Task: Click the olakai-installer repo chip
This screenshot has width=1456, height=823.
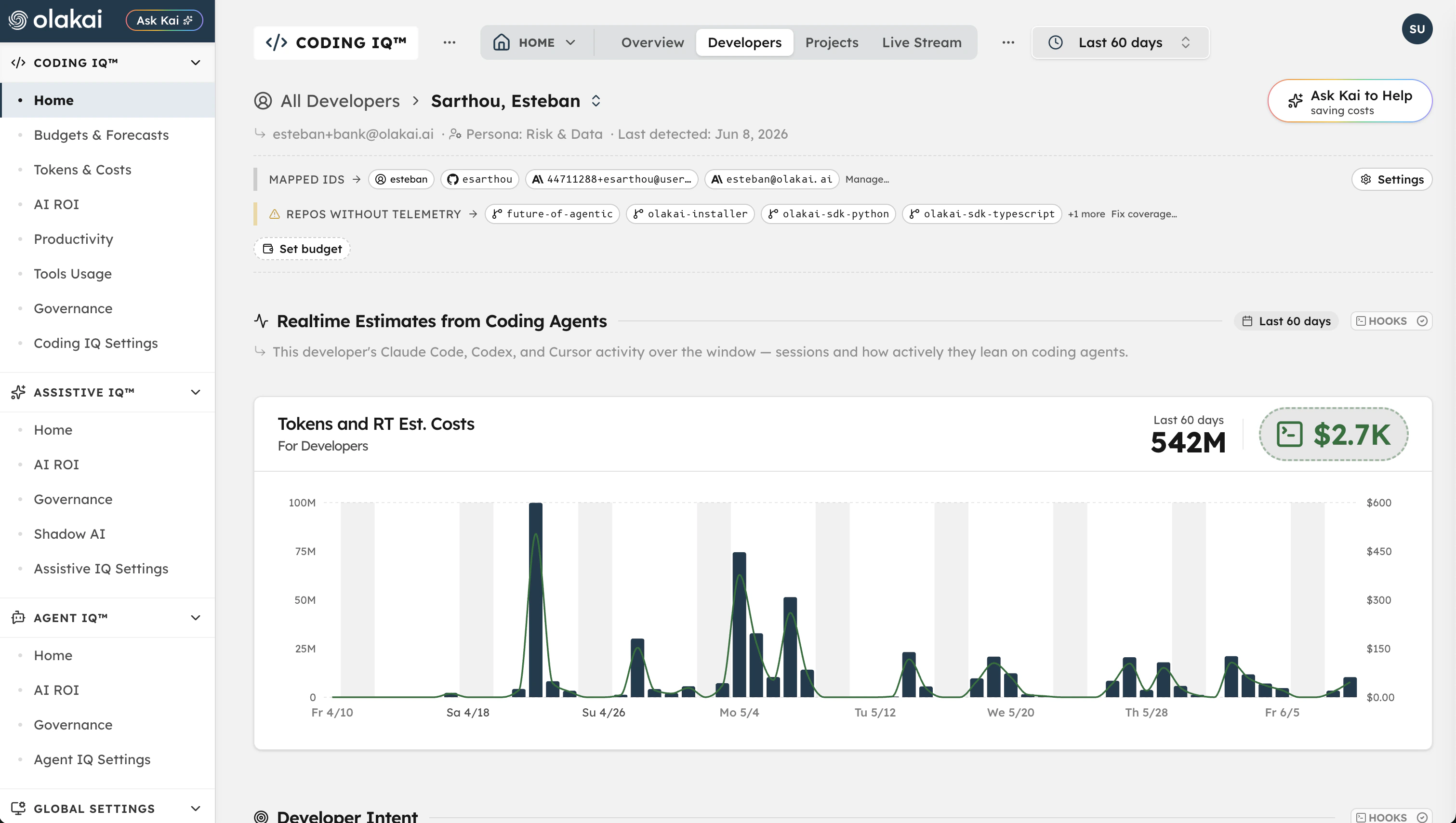Action: (x=690, y=213)
